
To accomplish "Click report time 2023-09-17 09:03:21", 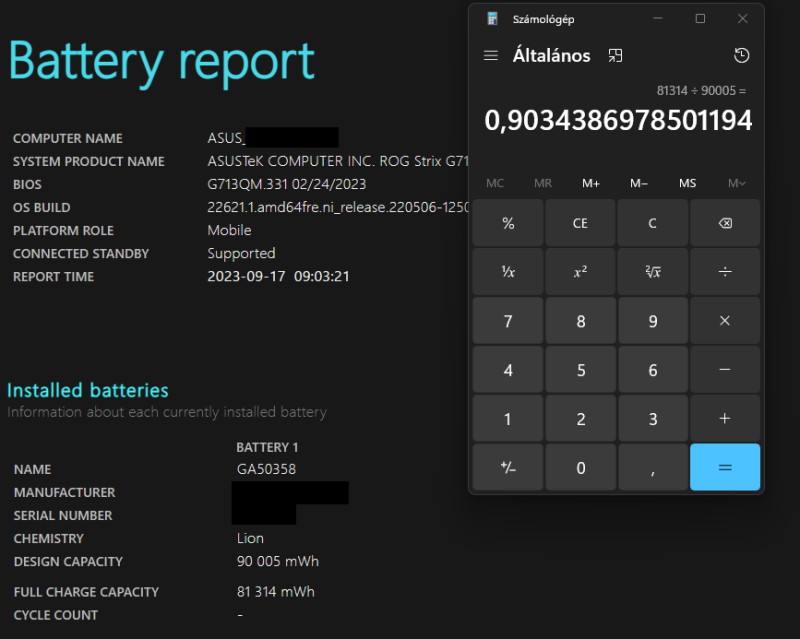I will (x=279, y=277).
